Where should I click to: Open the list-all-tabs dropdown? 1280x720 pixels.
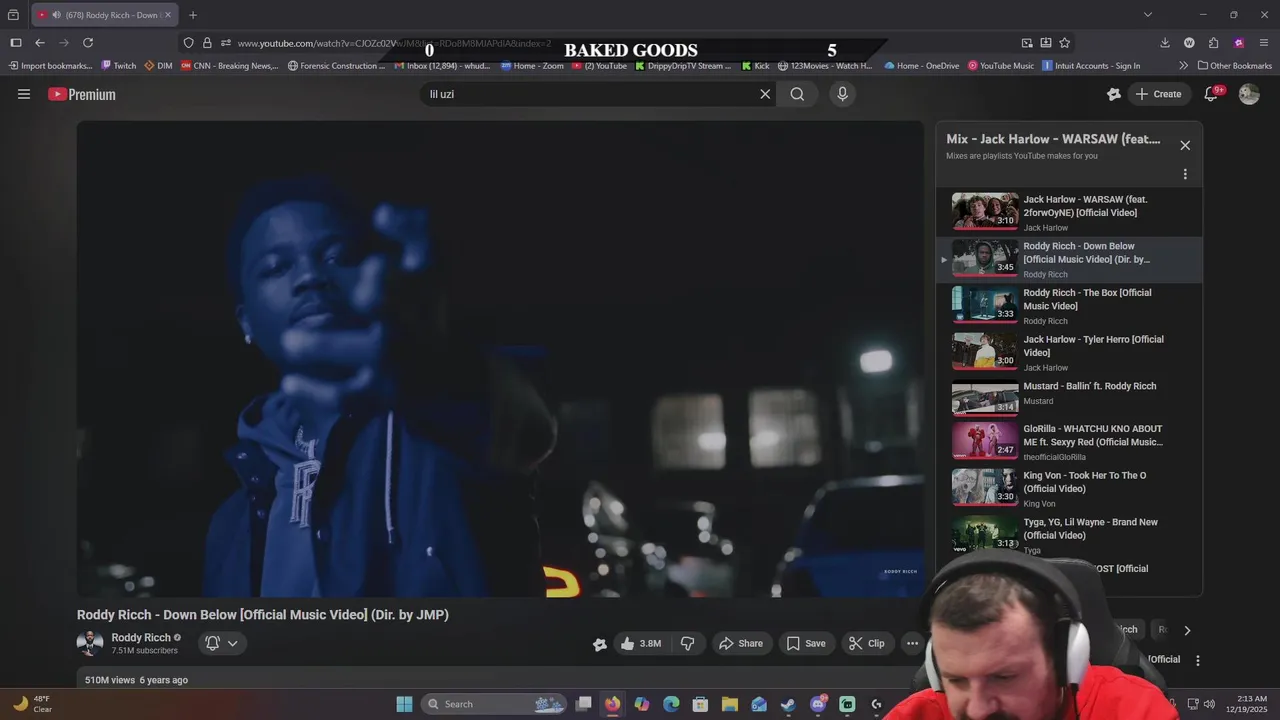tap(1148, 15)
